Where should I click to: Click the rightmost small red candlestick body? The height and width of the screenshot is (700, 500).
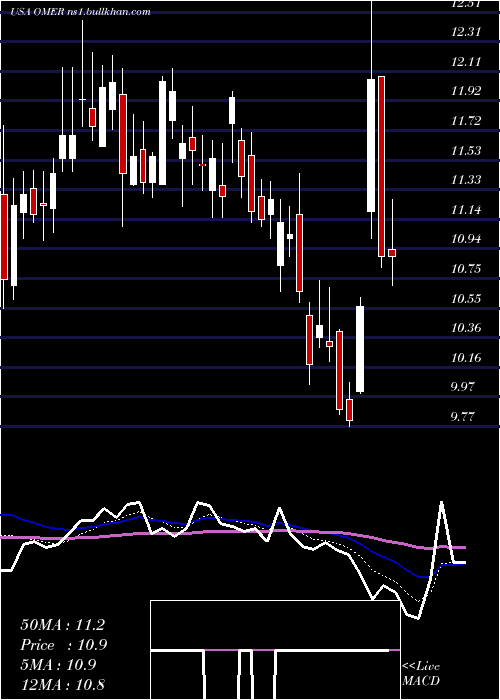pyautogui.click(x=392, y=253)
